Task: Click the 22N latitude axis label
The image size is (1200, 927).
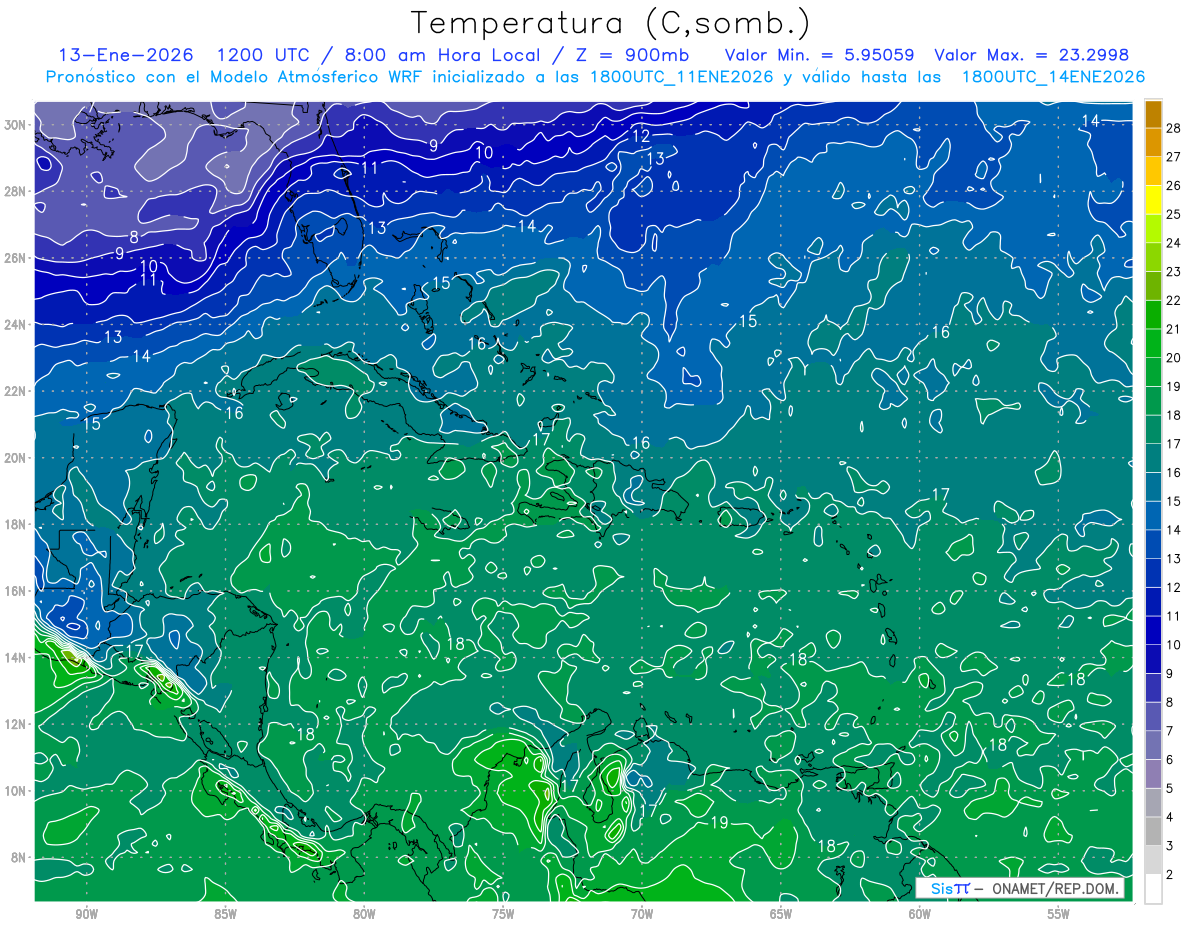Action: (x=17, y=391)
